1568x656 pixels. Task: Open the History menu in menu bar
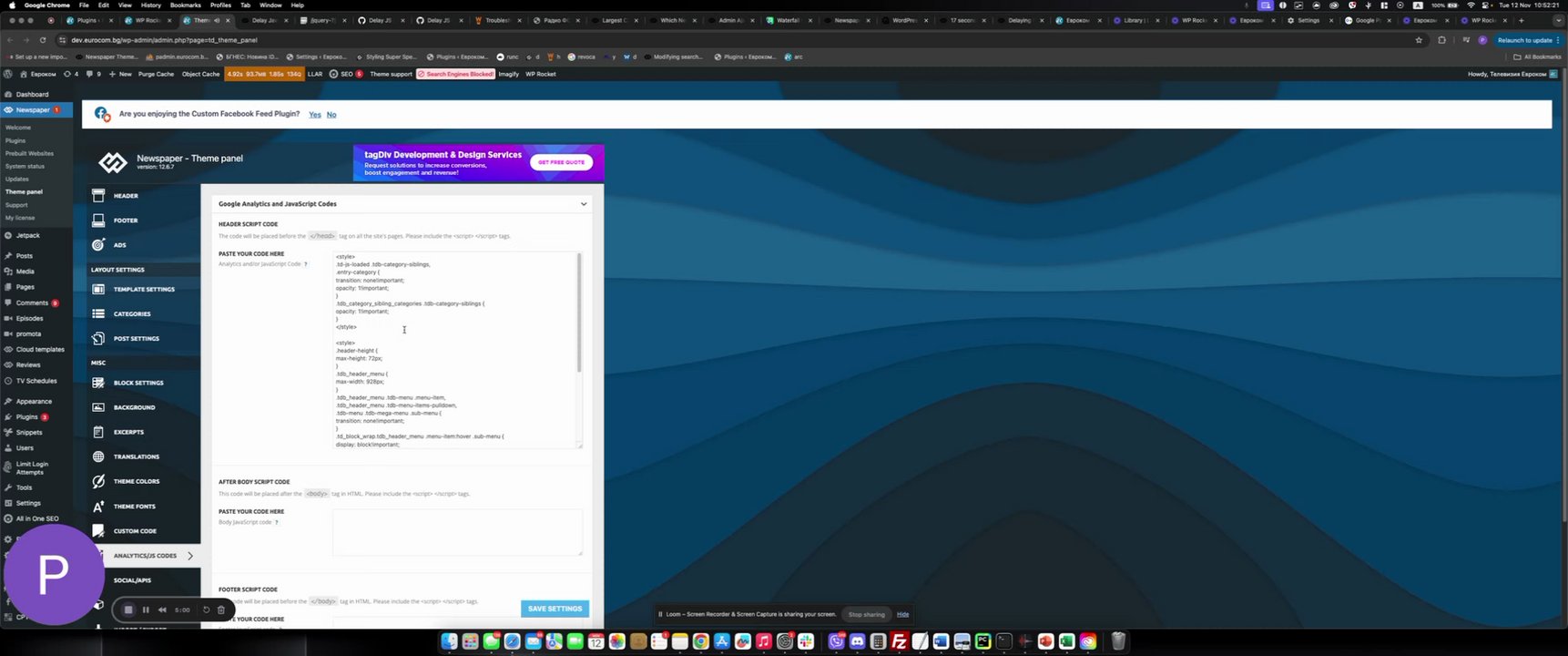151,5
